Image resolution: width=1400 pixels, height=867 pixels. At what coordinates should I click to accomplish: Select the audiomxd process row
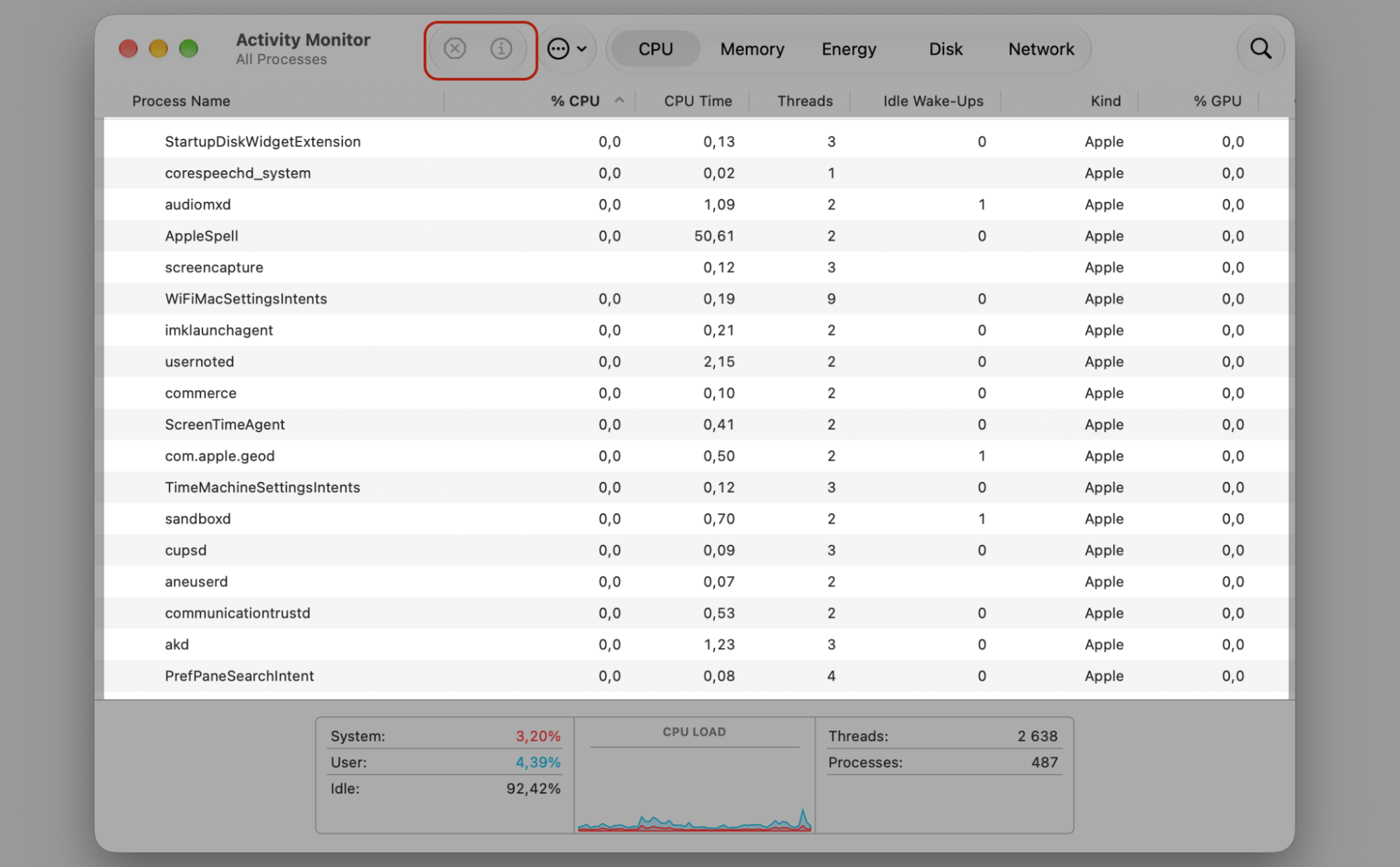[696, 204]
